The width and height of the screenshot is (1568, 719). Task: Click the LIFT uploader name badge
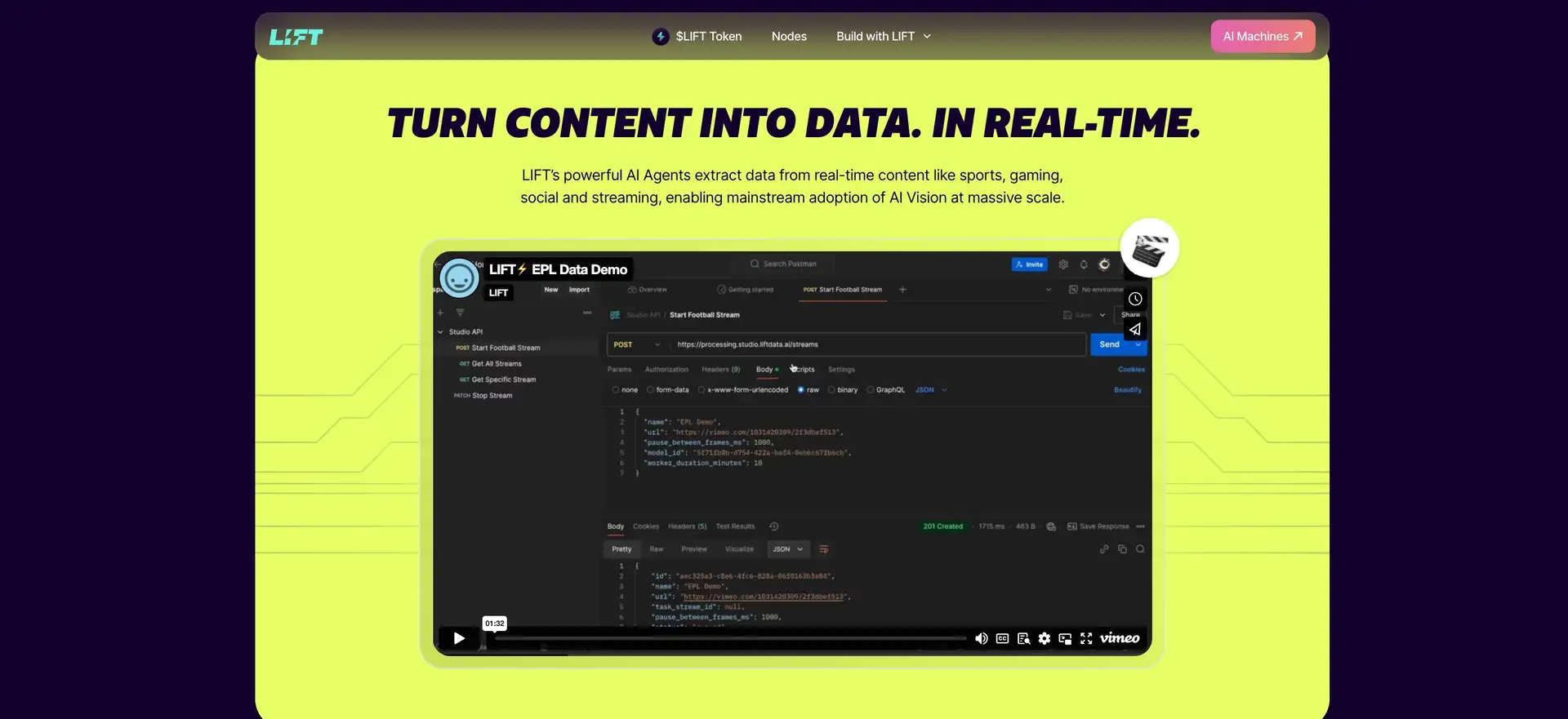click(499, 292)
